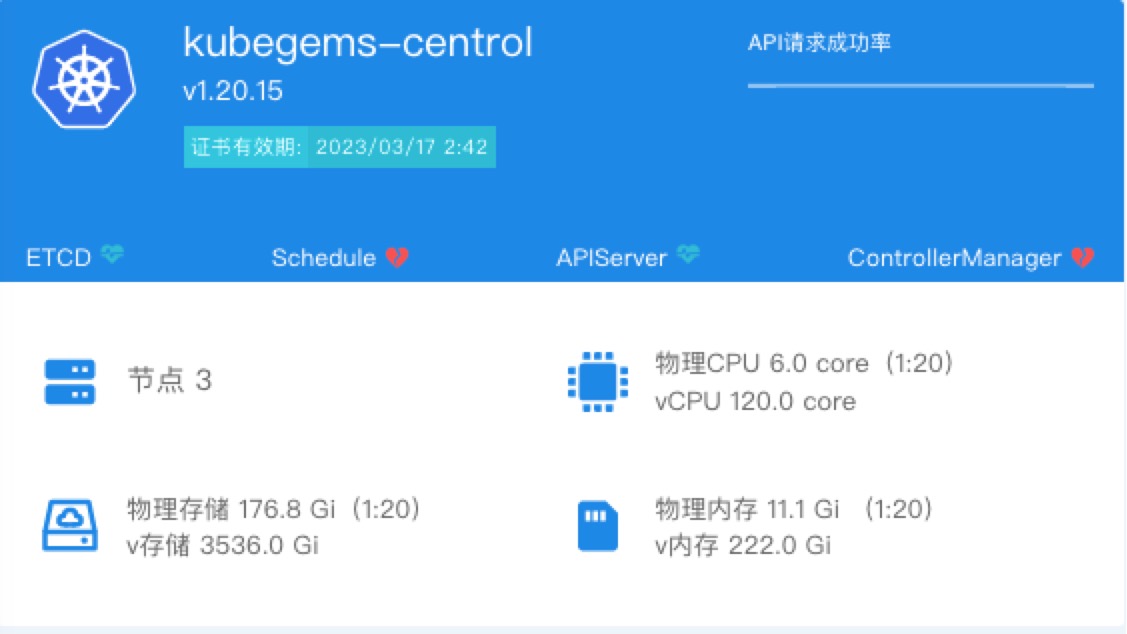Click the v1.20.15 version text
Image resolution: width=1127 pixels, height=634 pixels.
233,91
